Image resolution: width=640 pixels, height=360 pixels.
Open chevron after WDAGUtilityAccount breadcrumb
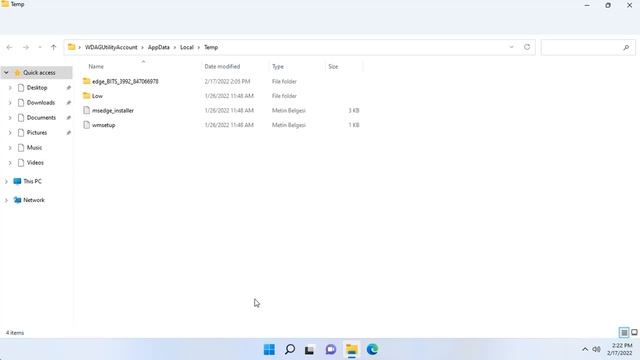(143, 47)
